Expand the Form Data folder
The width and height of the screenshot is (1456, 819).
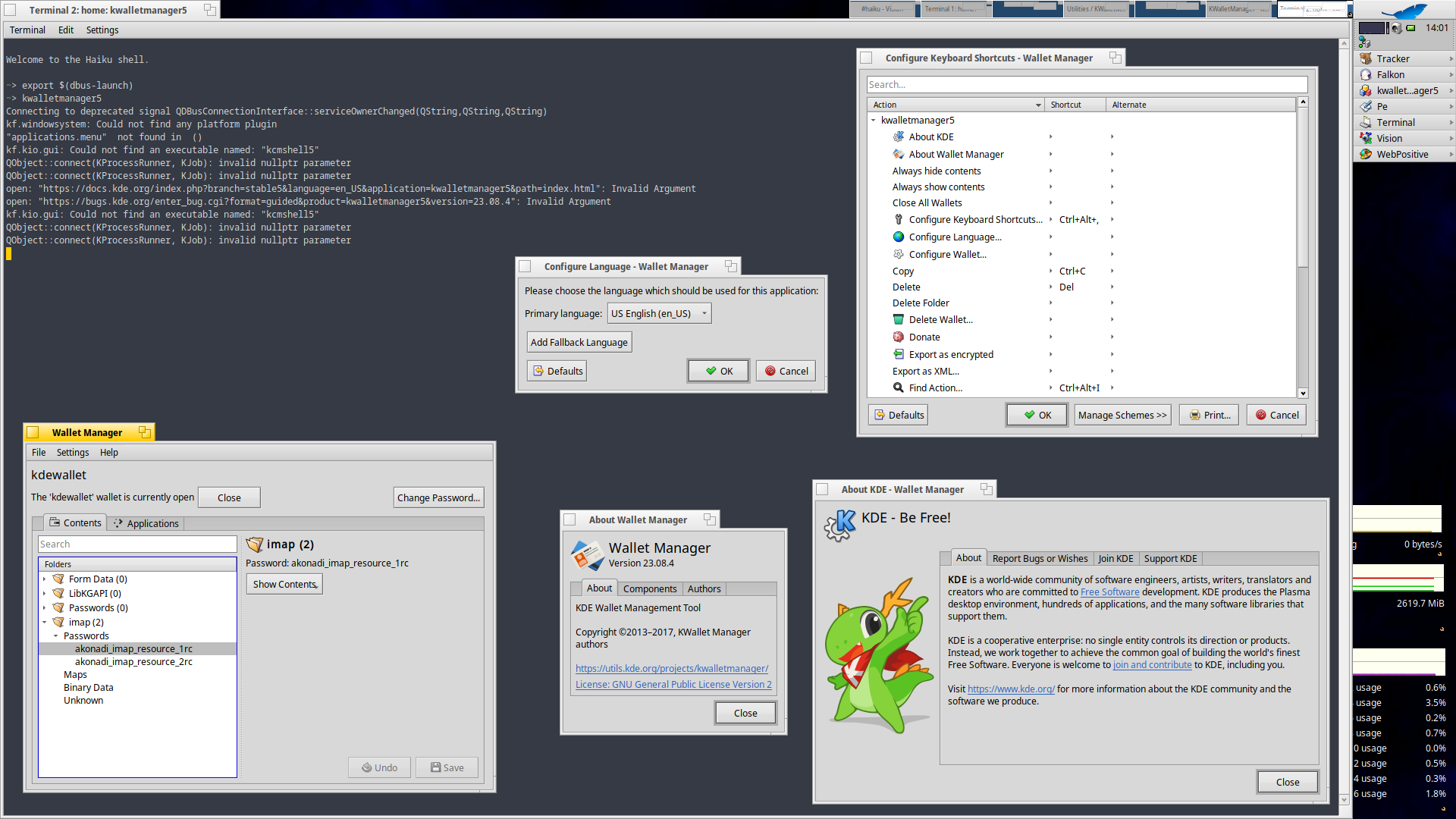44,579
